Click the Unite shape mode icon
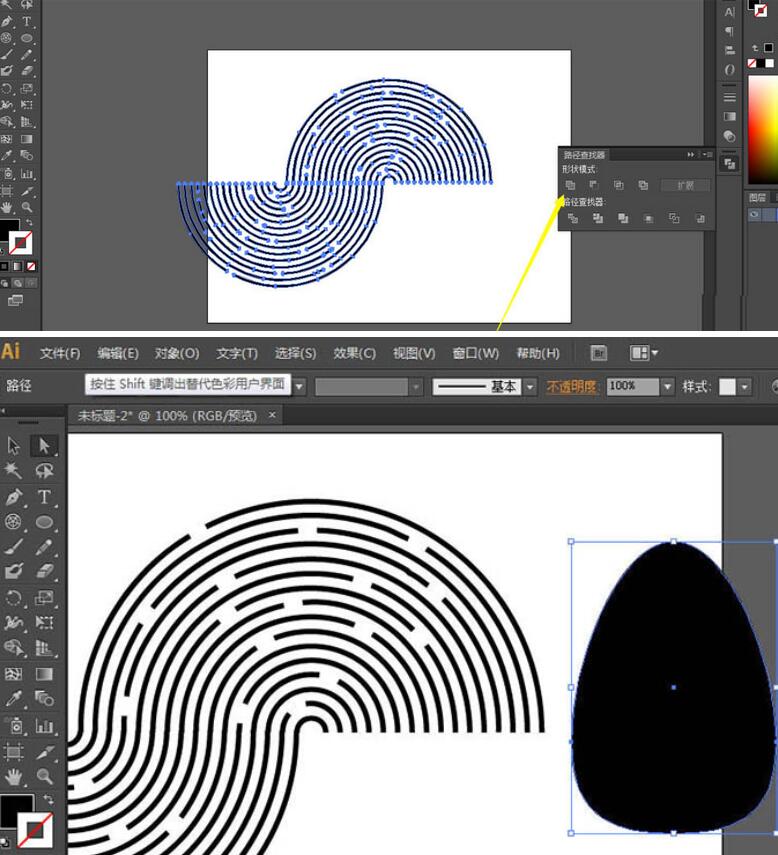The height and width of the screenshot is (855, 778). pyautogui.click(x=570, y=185)
